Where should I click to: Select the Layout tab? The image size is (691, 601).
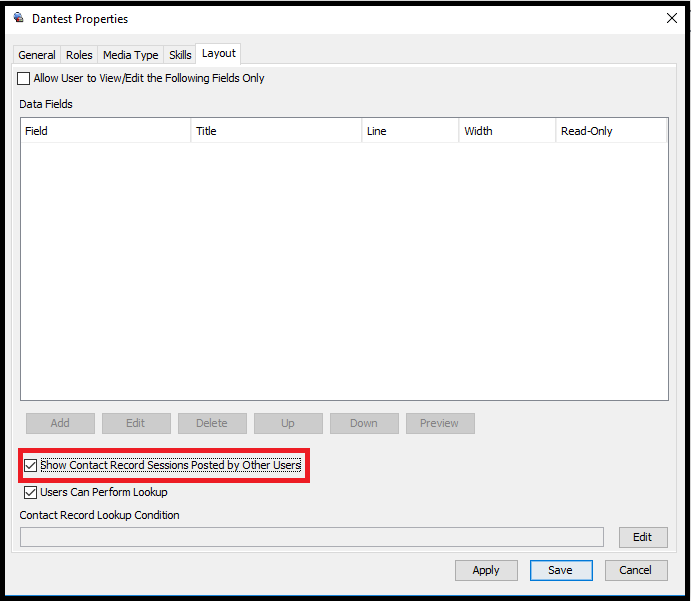(x=219, y=53)
